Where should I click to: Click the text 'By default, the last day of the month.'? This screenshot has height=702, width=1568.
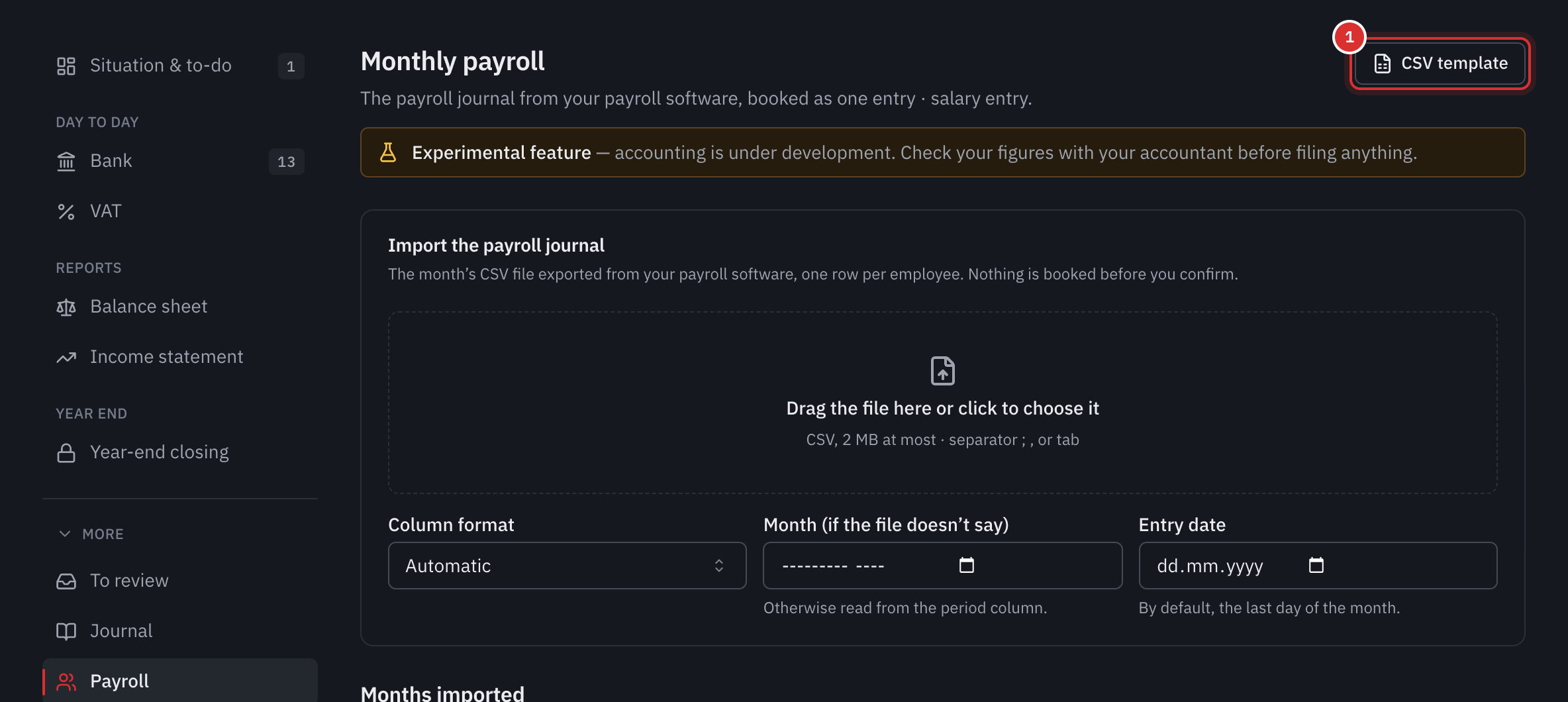pos(1269,608)
